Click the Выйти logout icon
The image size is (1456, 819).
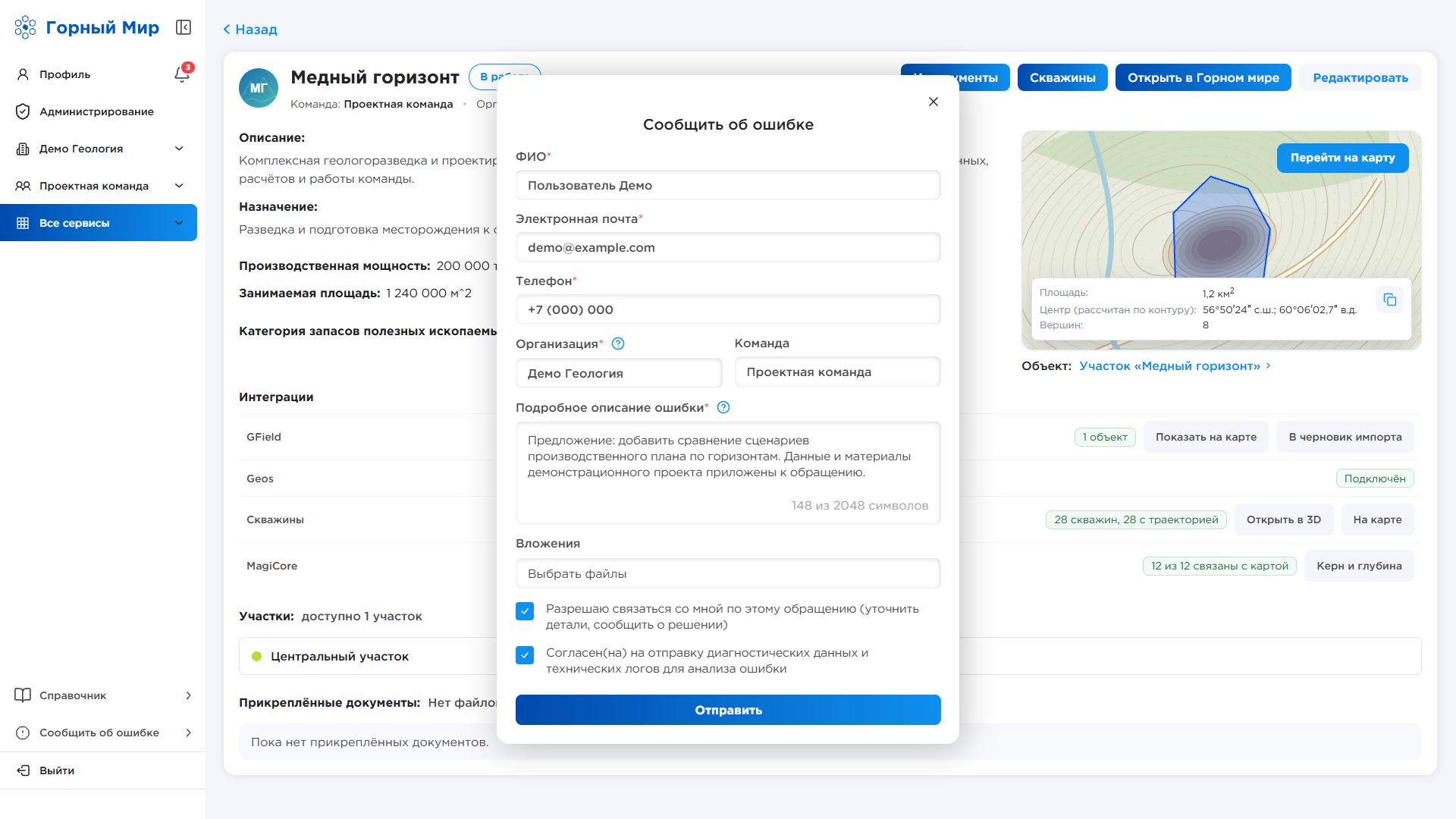click(x=23, y=770)
